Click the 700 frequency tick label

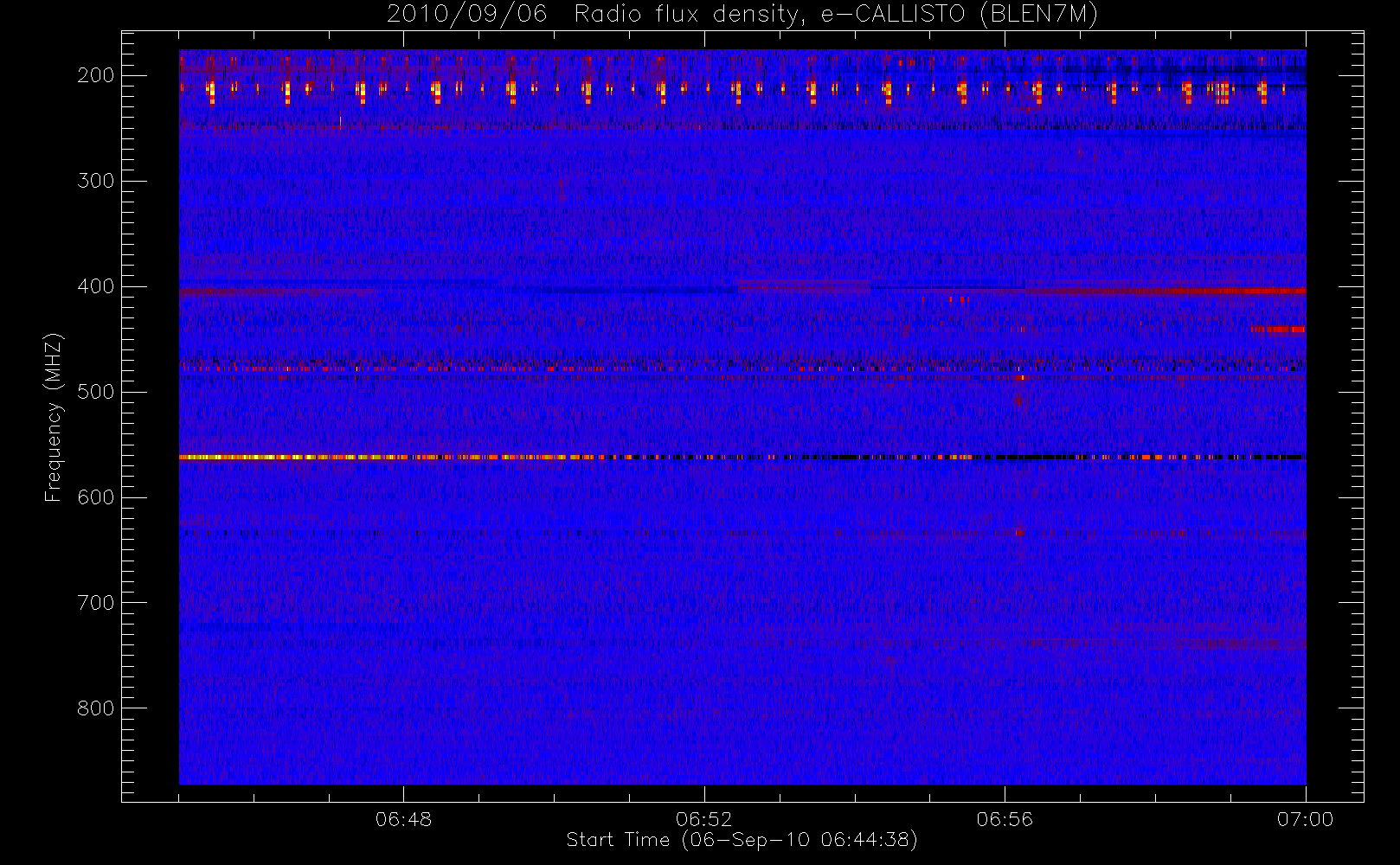tap(95, 603)
